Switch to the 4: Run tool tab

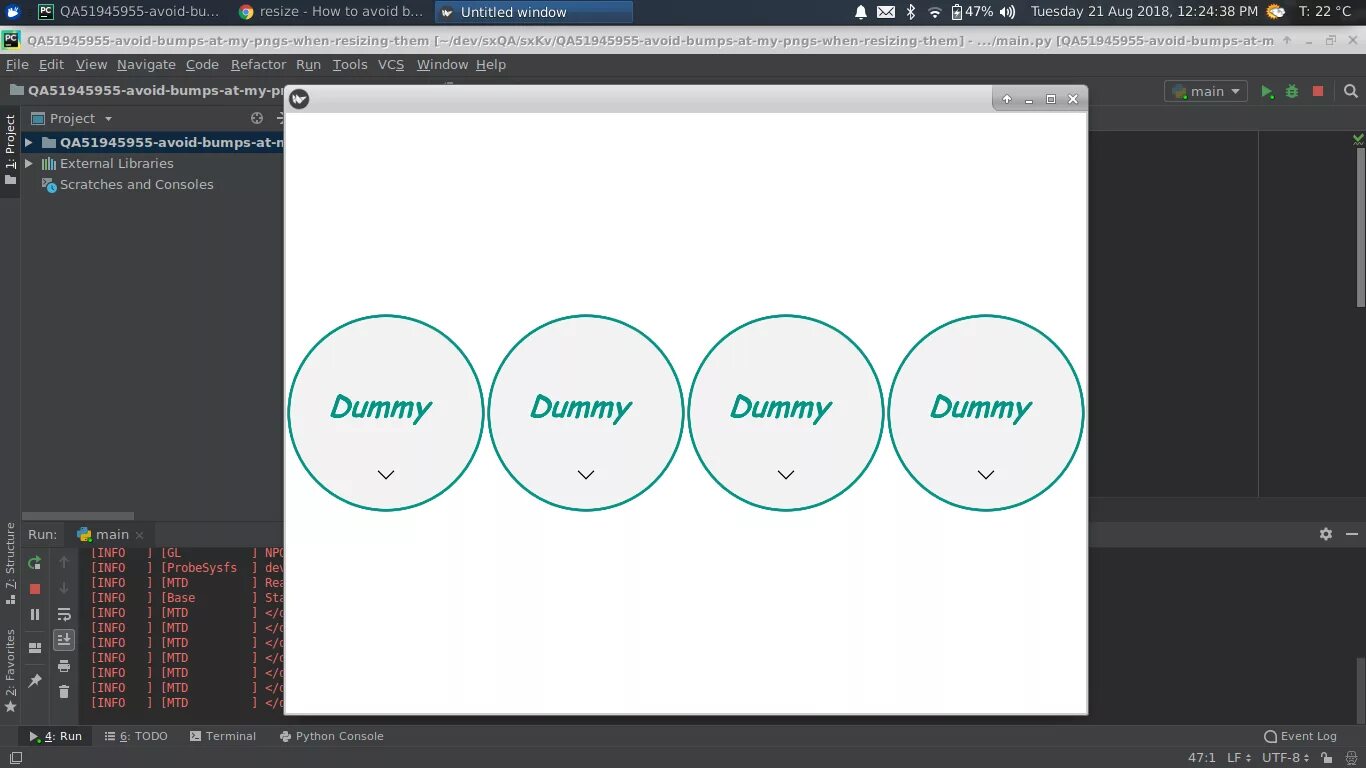(x=56, y=736)
